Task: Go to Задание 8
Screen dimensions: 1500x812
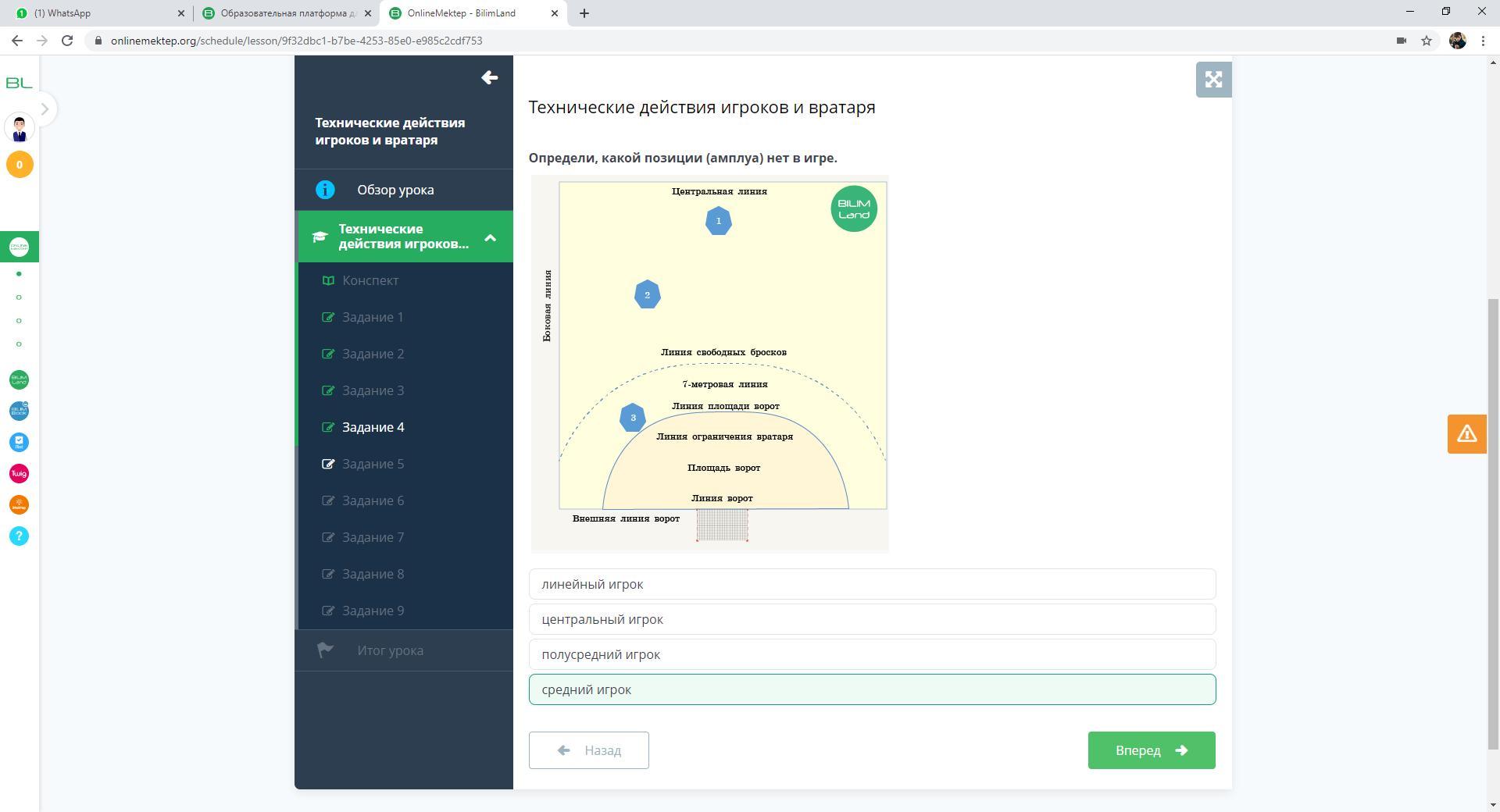Action: [373, 574]
